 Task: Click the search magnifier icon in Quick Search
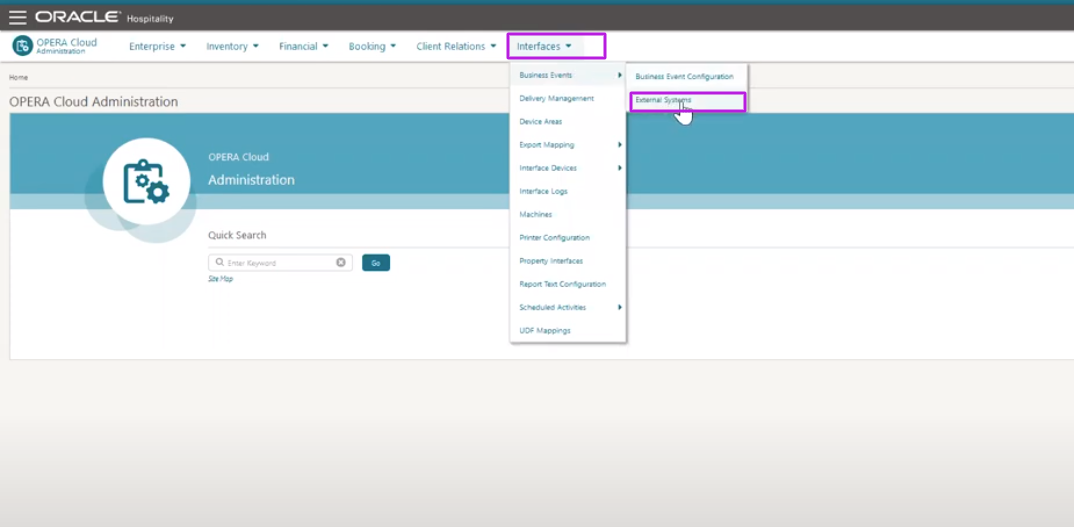219,262
